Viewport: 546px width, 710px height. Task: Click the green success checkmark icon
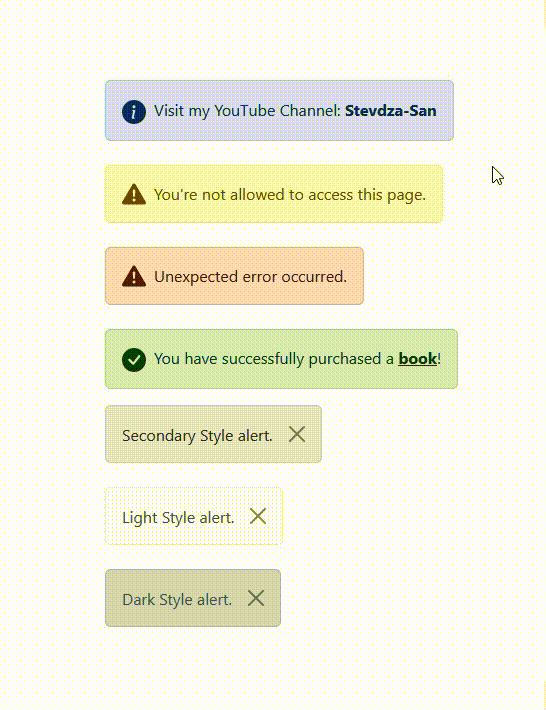(134, 360)
